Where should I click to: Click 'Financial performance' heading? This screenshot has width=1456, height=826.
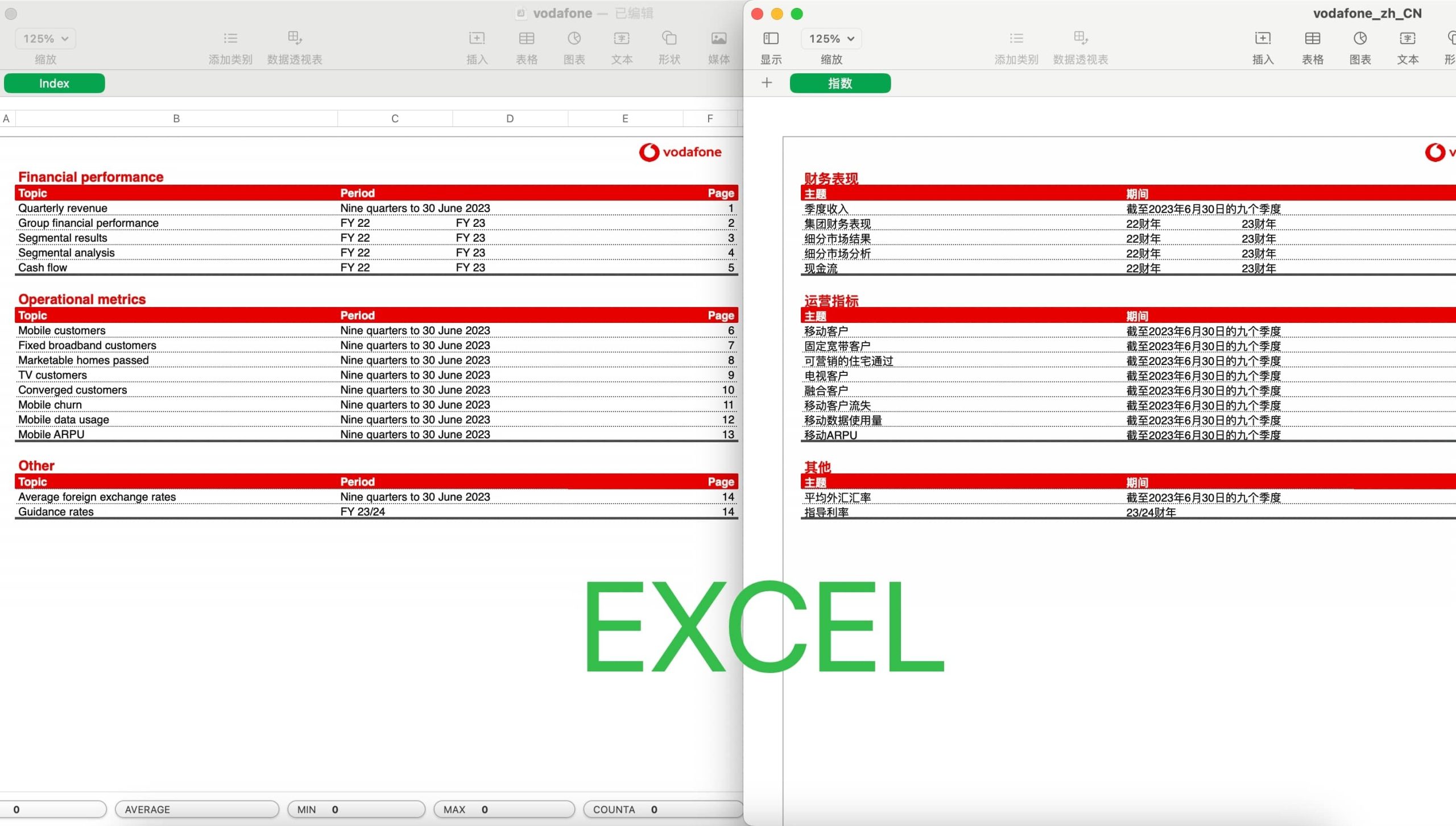(x=91, y=177)
